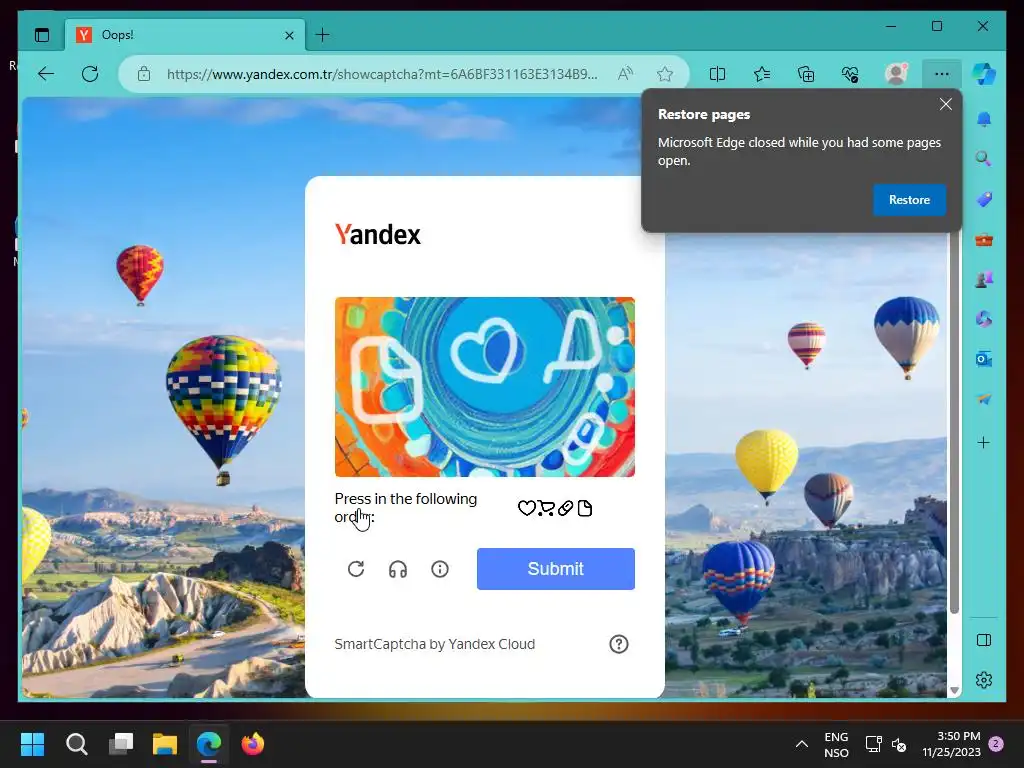The image size is (1024, 768).
Task: Open clock showing 3:50 PM
Action: coord(952,744)
